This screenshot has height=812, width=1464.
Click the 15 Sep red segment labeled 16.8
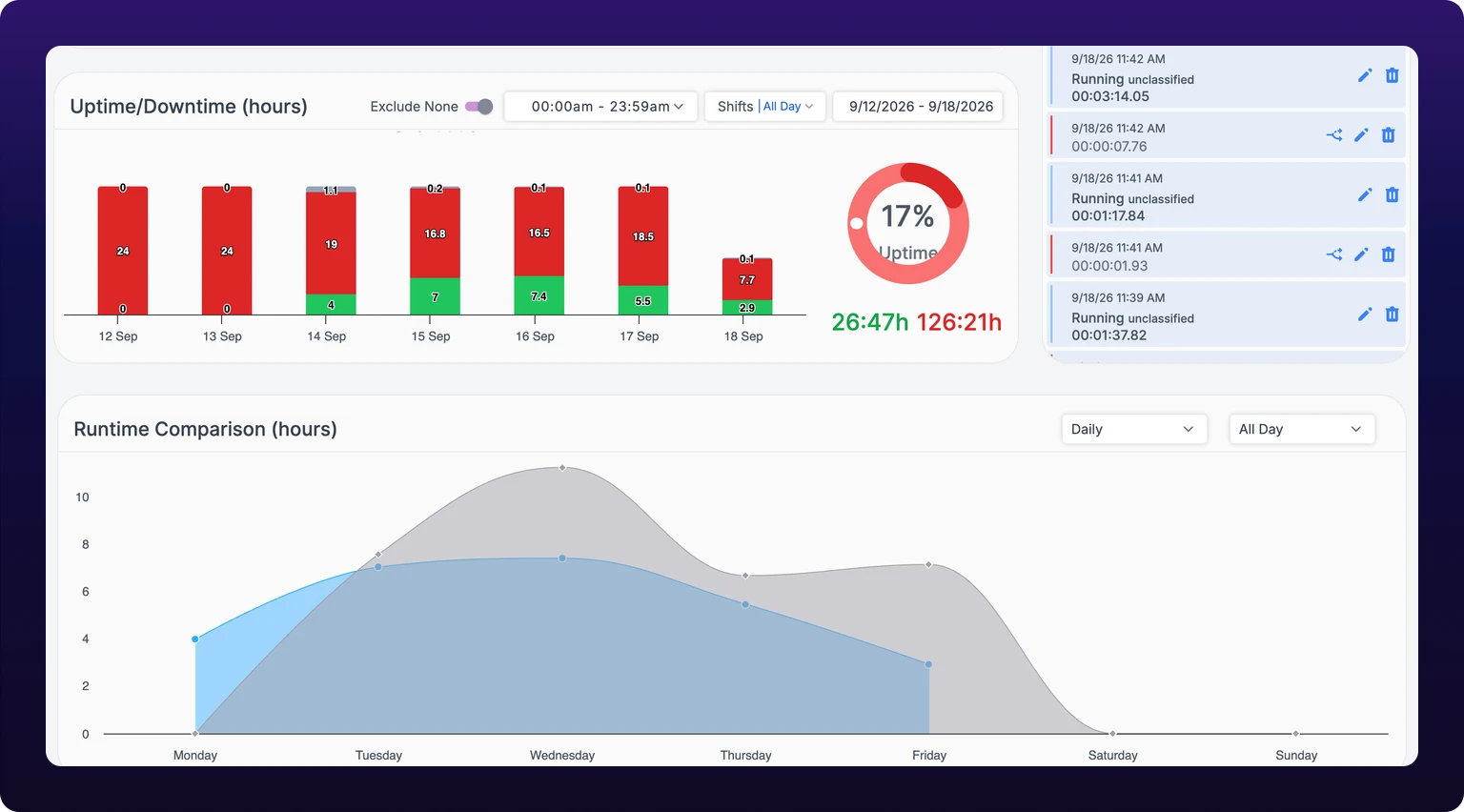(435, 233)
